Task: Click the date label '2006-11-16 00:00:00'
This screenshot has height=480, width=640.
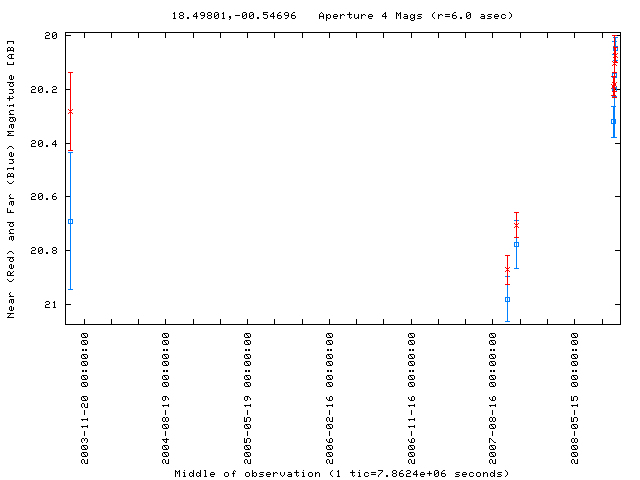Action: [411, 398]
